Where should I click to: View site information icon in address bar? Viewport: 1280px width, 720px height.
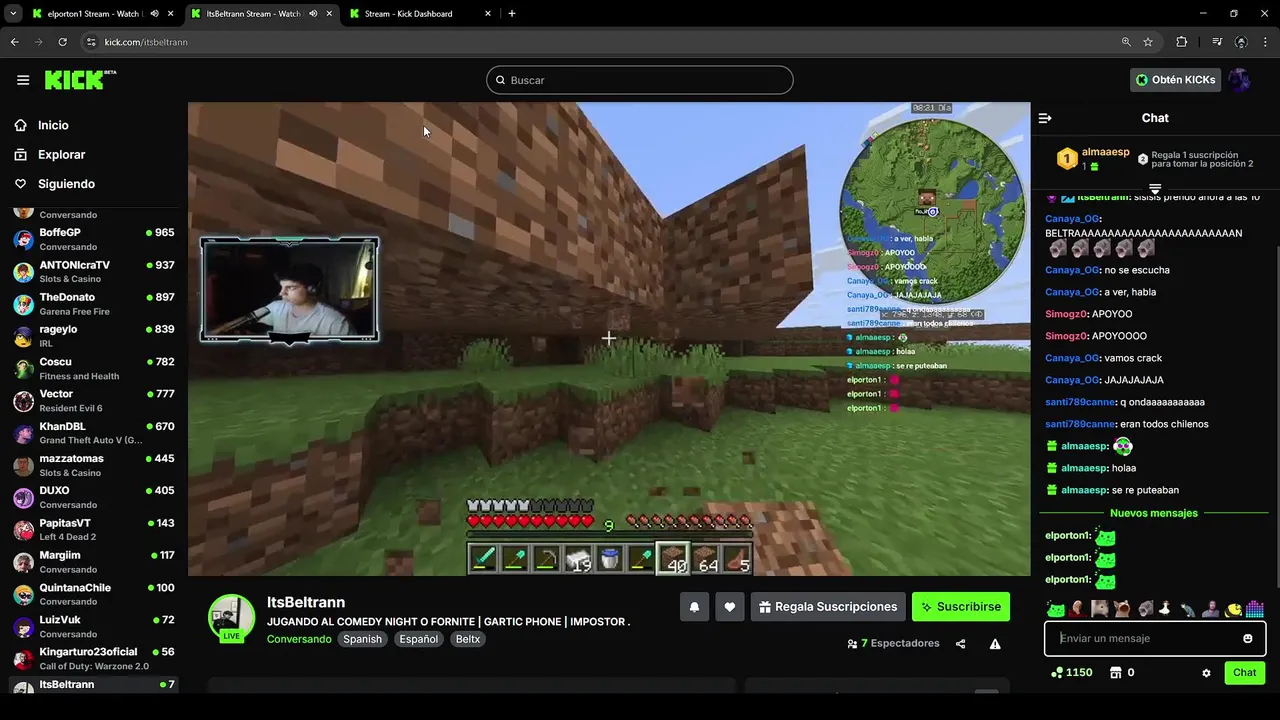tap(91, 42)
